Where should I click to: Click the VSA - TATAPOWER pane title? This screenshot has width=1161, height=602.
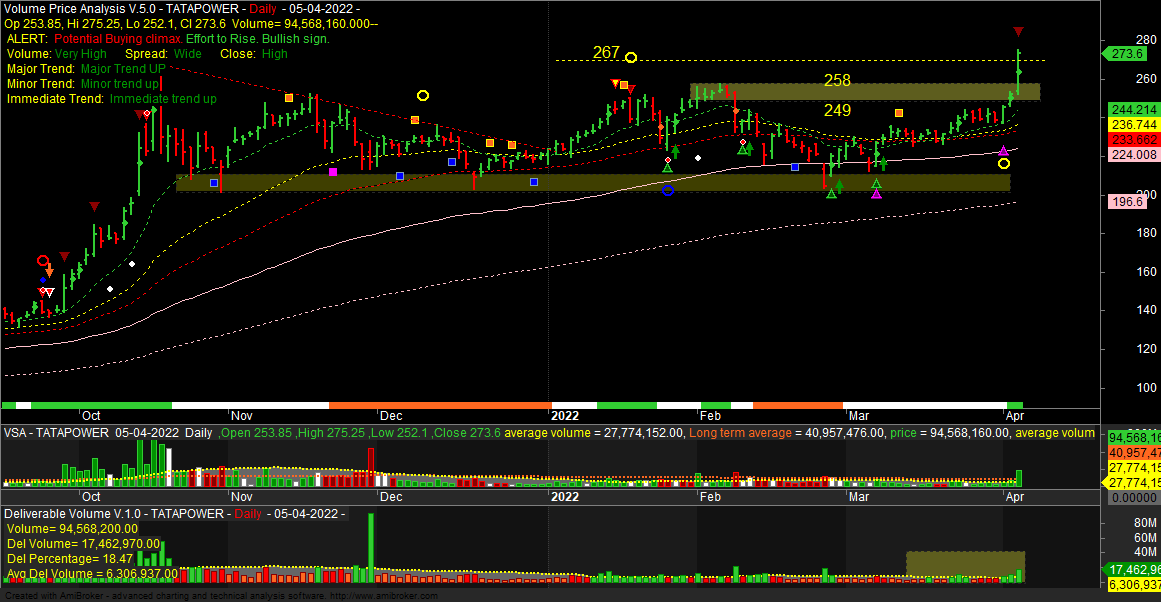56,433
